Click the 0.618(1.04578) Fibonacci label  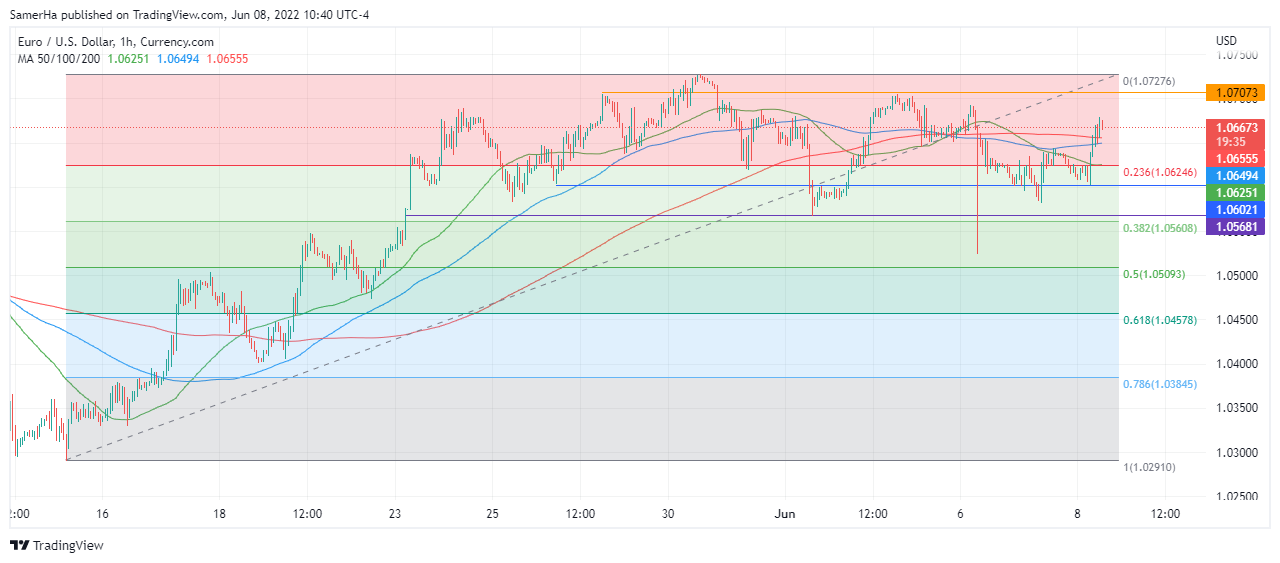[1160, 320]
